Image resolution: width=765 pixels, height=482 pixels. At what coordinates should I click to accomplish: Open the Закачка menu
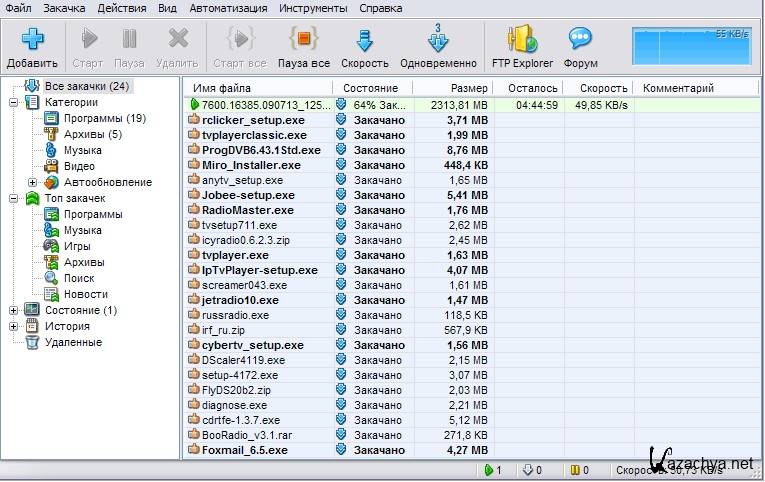64,8
